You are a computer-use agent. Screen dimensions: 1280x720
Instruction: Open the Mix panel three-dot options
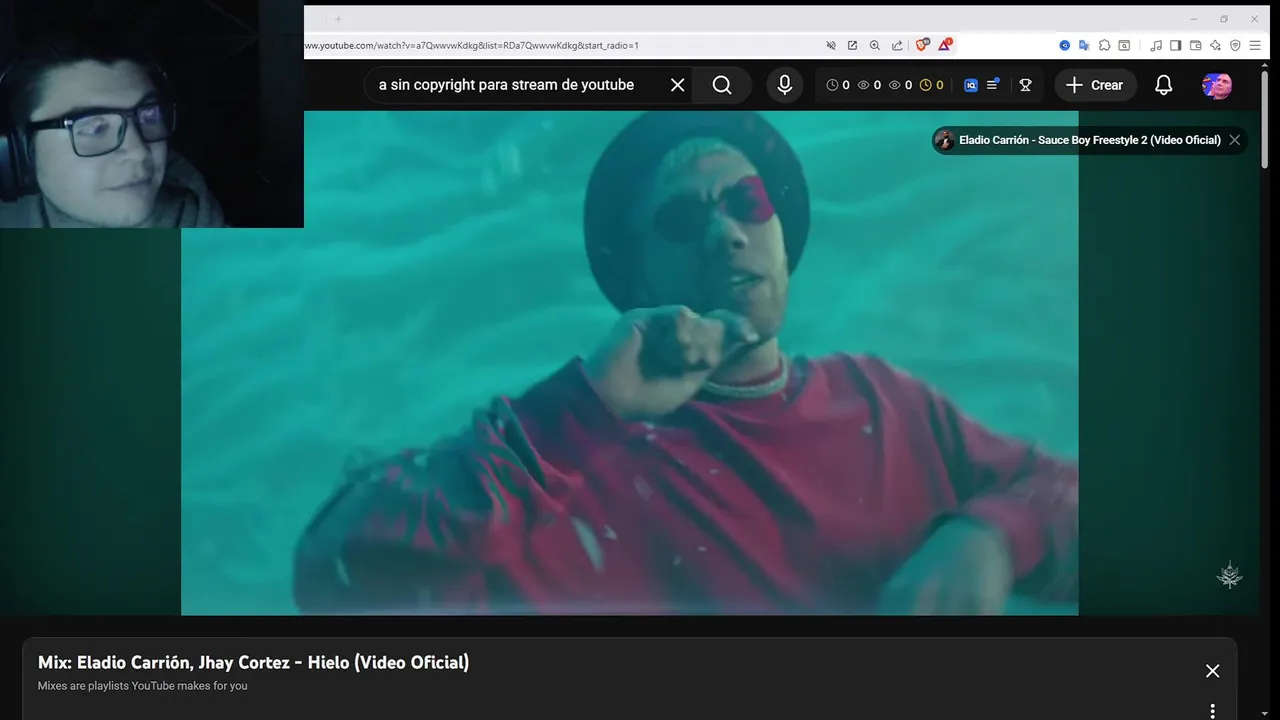coord(1212,711)
